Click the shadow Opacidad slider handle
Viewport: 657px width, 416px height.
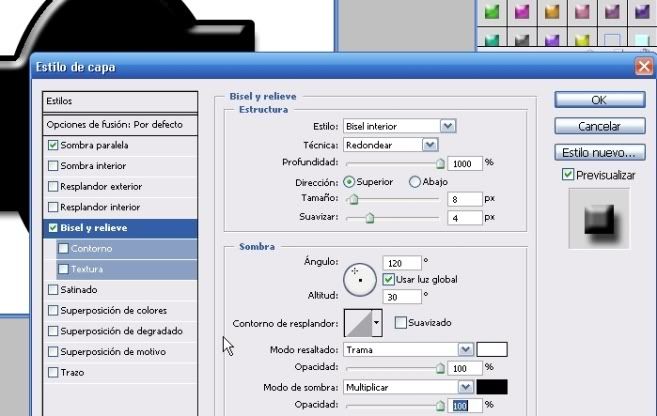tap(440, 406)
